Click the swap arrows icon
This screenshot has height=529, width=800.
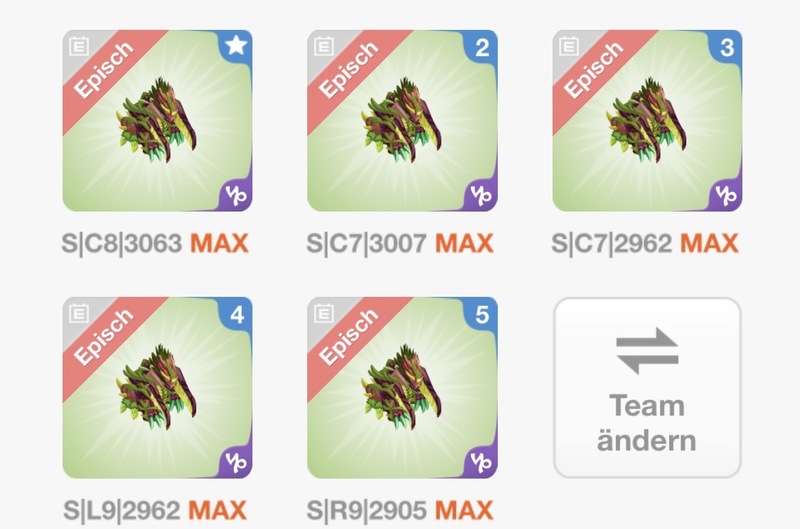[x=647, y=351]
